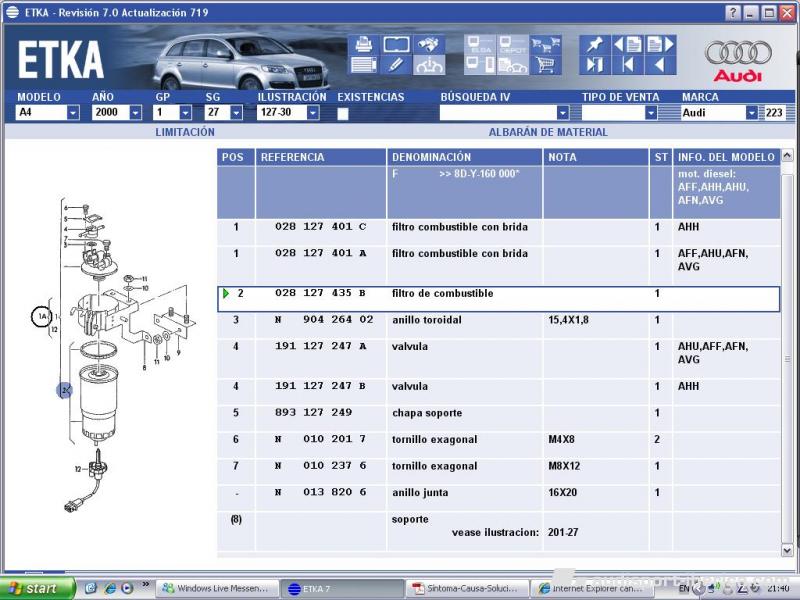The height and width of the screenshot is (600, 800).
Task: Select tornillo exagonal M4X8 row
Action: (x=498, y=445)
